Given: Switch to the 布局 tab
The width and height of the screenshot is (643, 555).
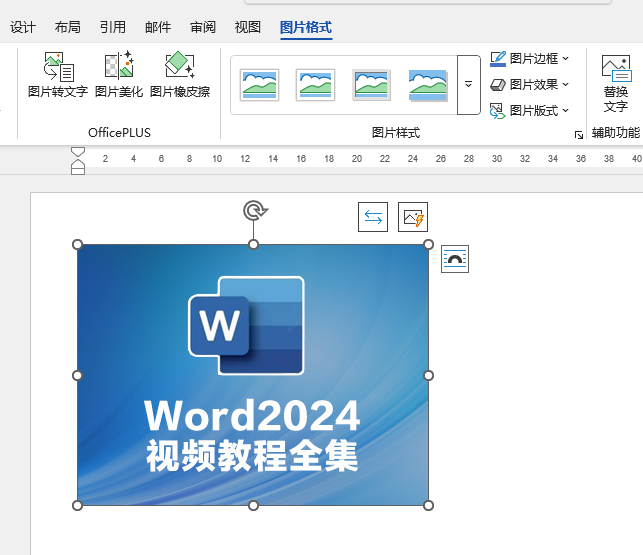Looking at the screenshot, I should coord(68,27).
